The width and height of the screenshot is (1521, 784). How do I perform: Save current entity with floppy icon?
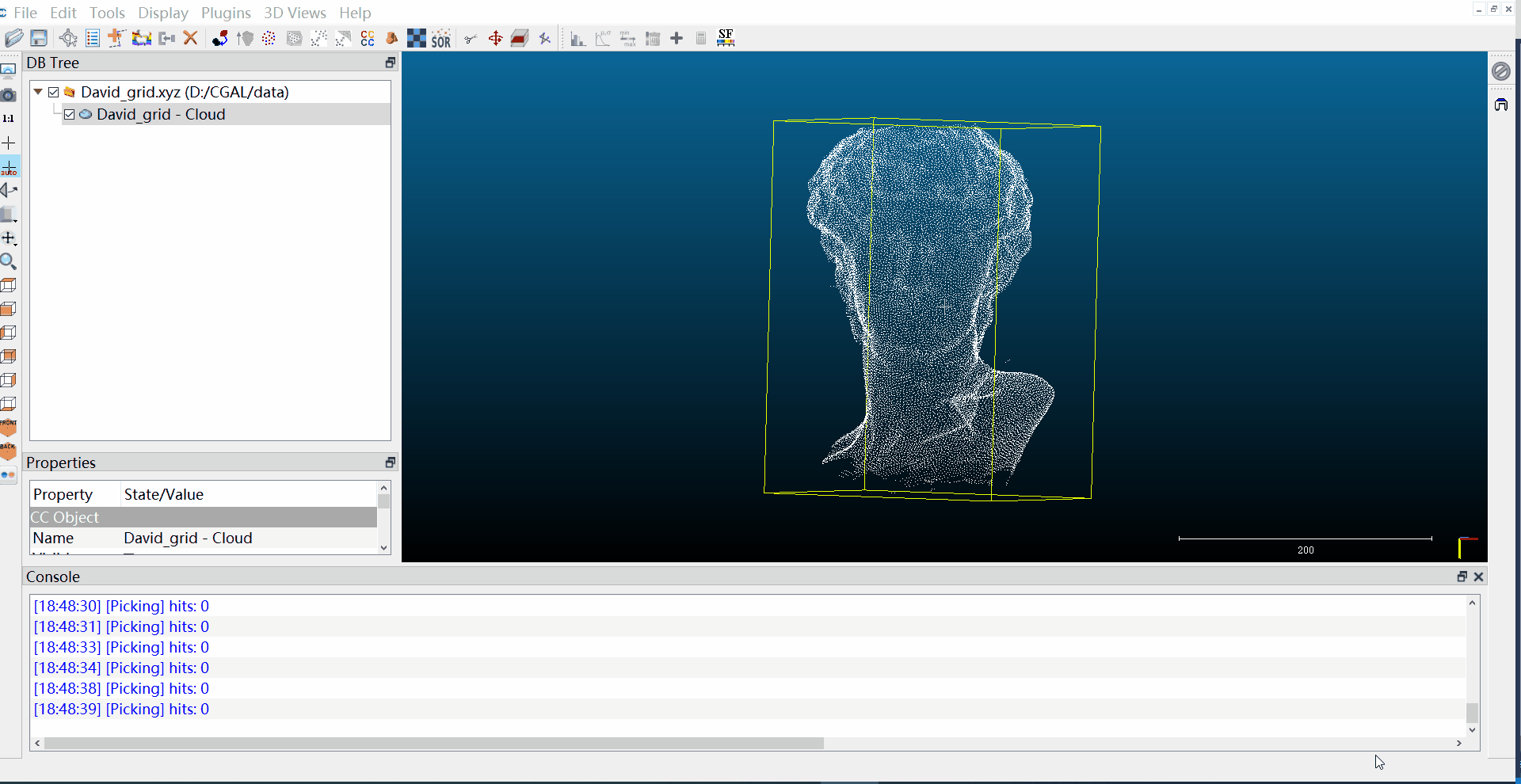click(x=39, y=38)
